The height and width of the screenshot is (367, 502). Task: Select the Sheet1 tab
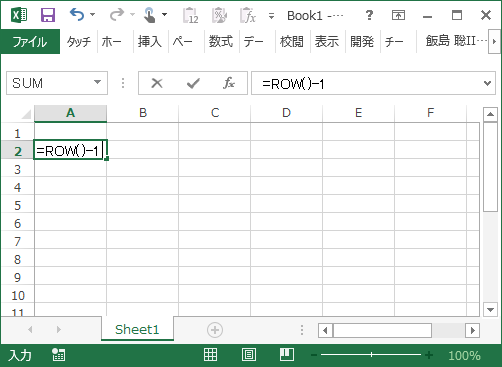click(x=137, y=330)
